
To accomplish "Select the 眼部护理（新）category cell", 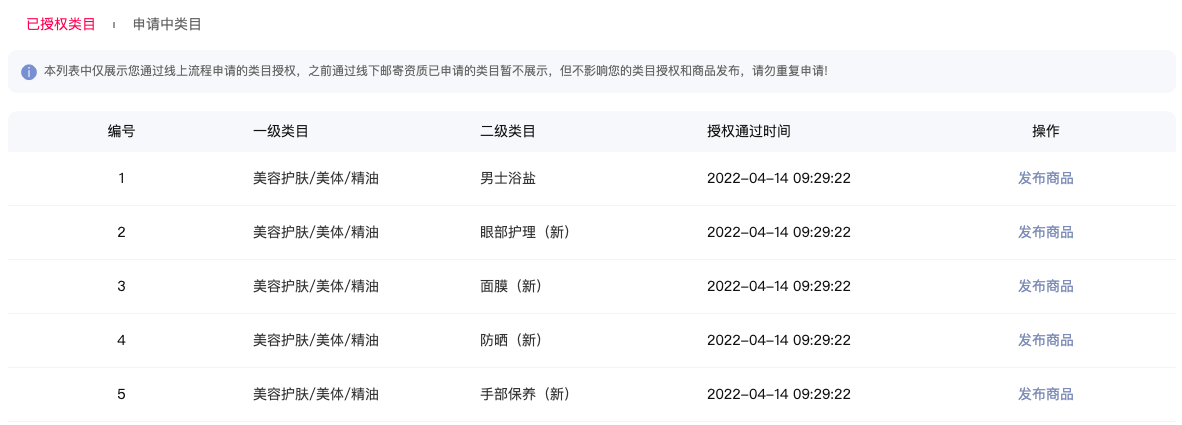I will tap(525, 232).
